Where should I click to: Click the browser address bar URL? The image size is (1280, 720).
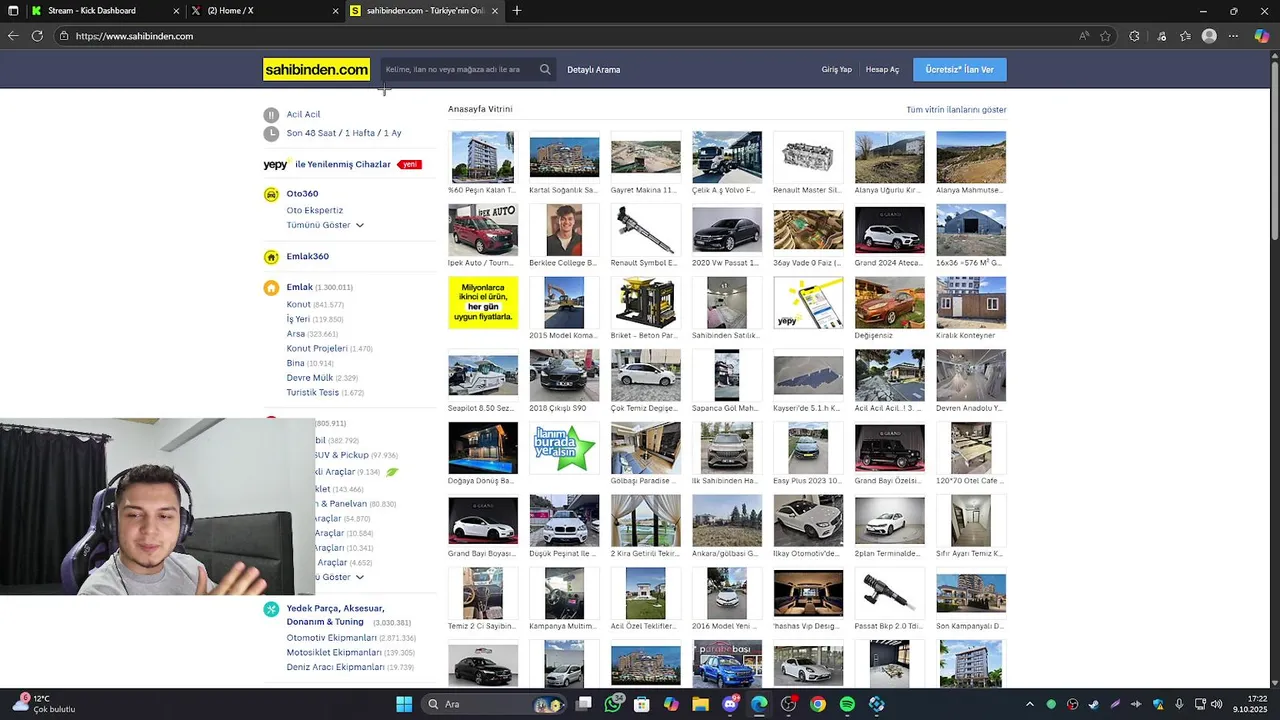pyautogui.click(x=134, y=36)
